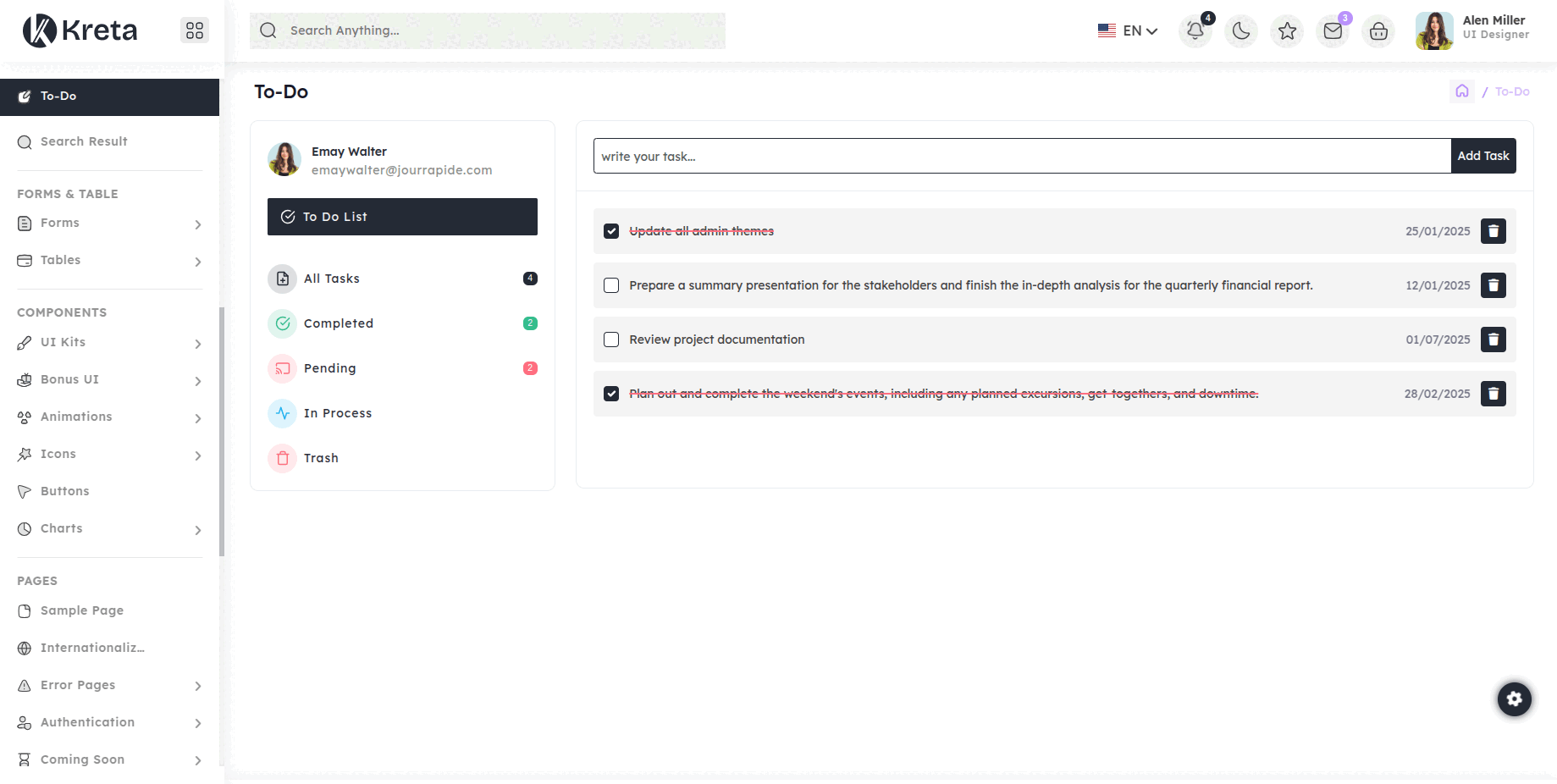Focus the 'write your task' input field
The width and height of the screenshot is (1557, 784).
point(1022,157)
